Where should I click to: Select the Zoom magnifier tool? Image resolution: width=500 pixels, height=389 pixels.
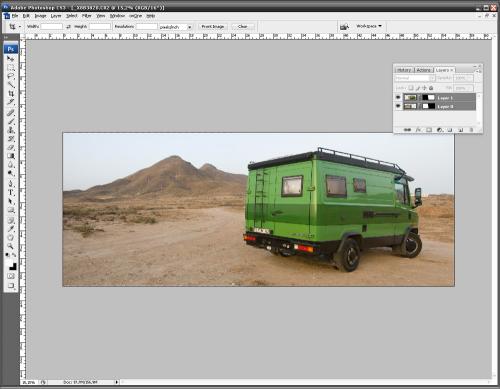(11, 246)
